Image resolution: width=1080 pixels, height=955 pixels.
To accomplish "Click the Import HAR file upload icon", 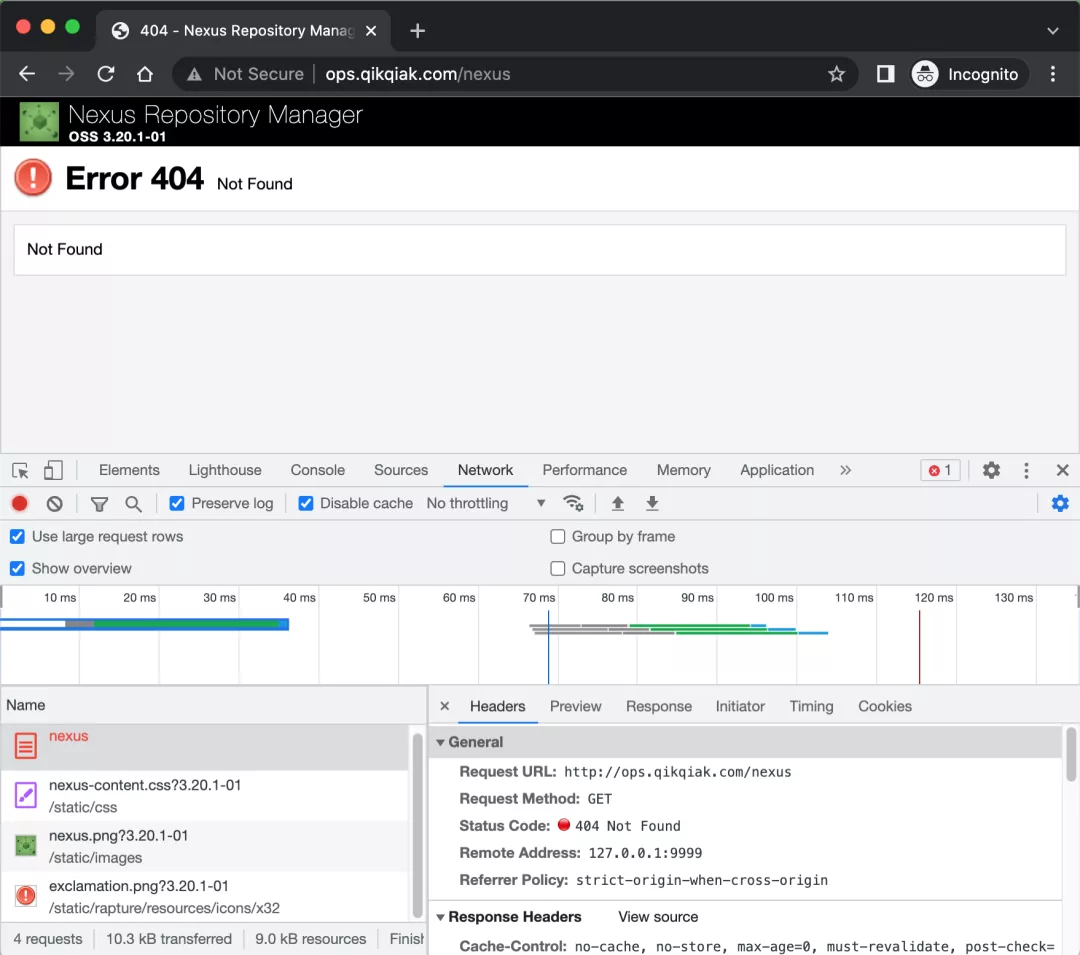I will click(x=618, y=504).
